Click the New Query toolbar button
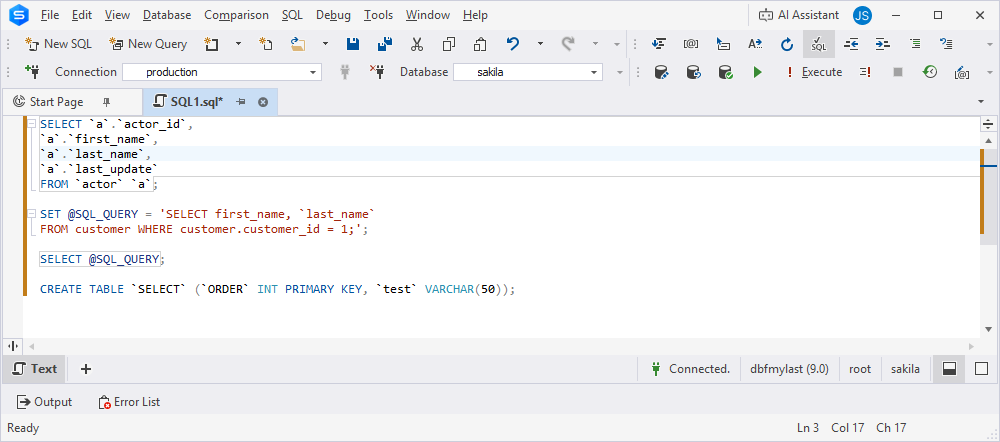This screenshot has width=1000, height=442. coord(148,44)
